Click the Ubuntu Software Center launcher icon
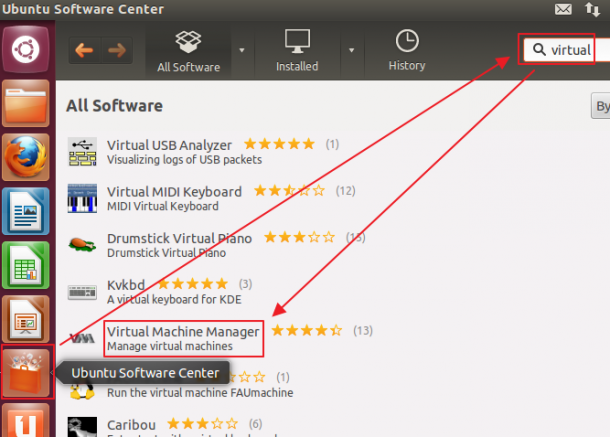The width and height of the screenshot is (610, 437). click(x=26, y=372)
